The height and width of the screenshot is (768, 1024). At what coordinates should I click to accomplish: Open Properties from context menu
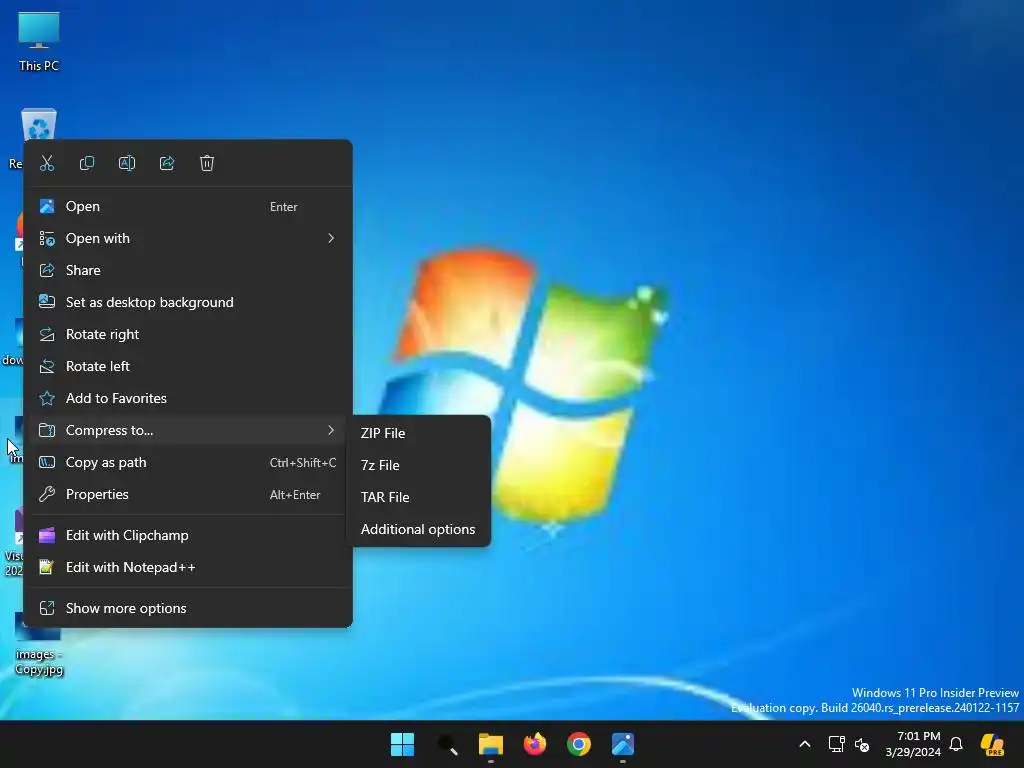click(x=188, y=494)
